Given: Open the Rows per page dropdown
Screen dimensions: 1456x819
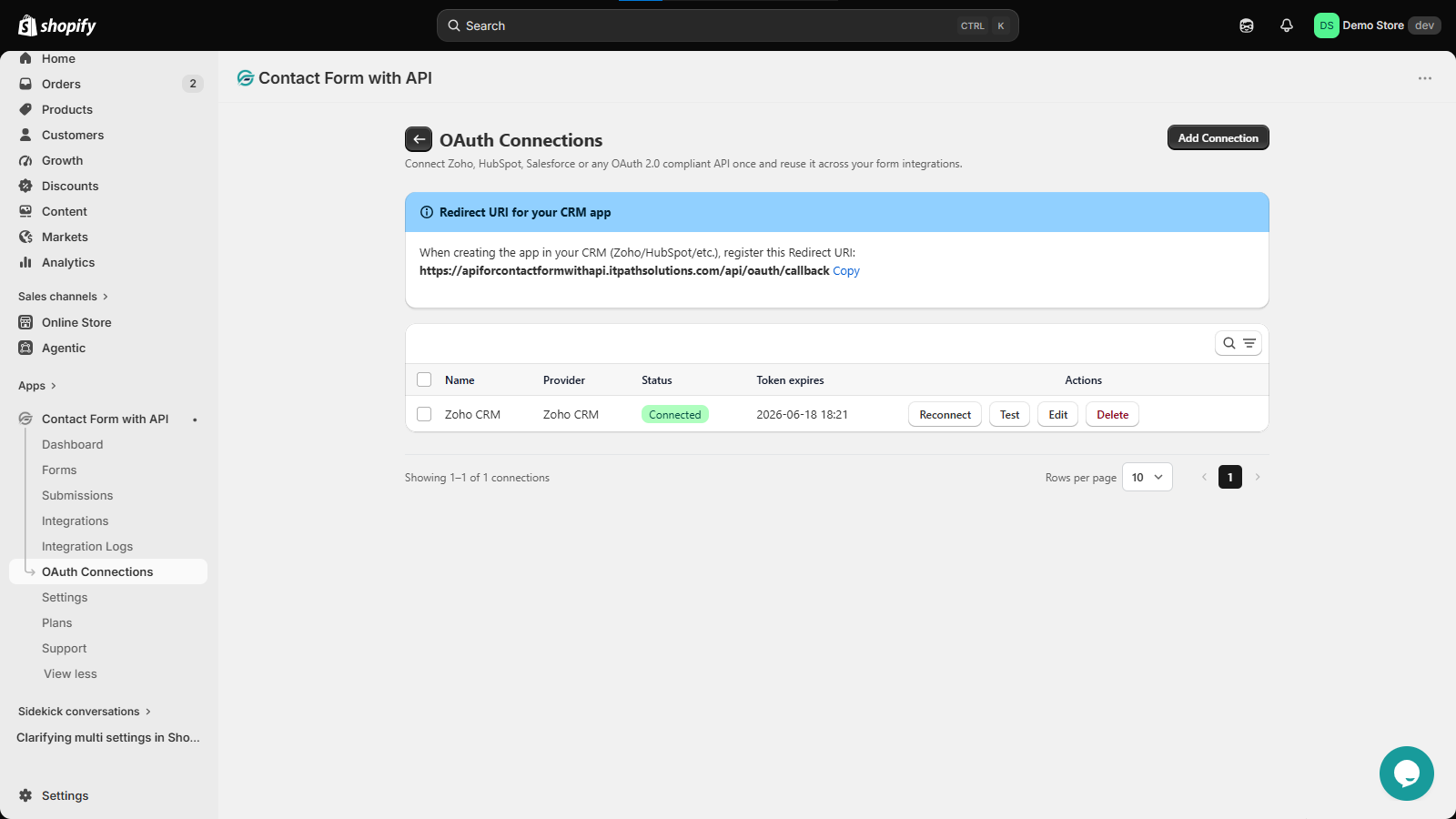Looking at the screenshot, I should (1148, 477).
